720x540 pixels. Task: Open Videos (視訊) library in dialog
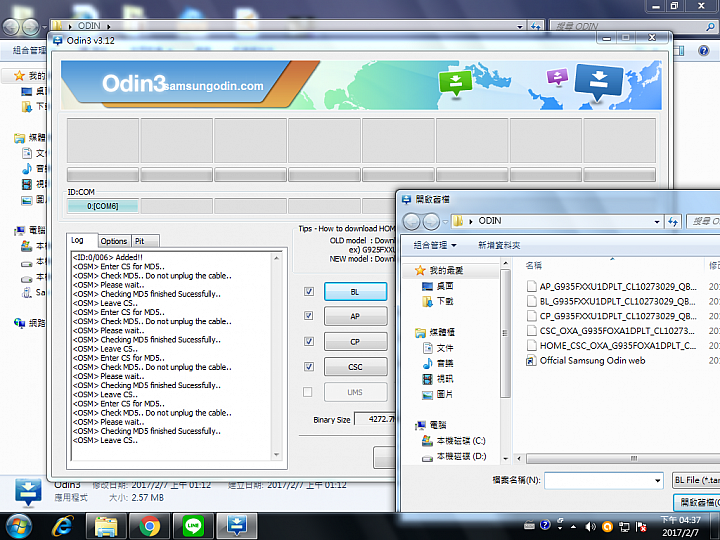click(438, 379)
